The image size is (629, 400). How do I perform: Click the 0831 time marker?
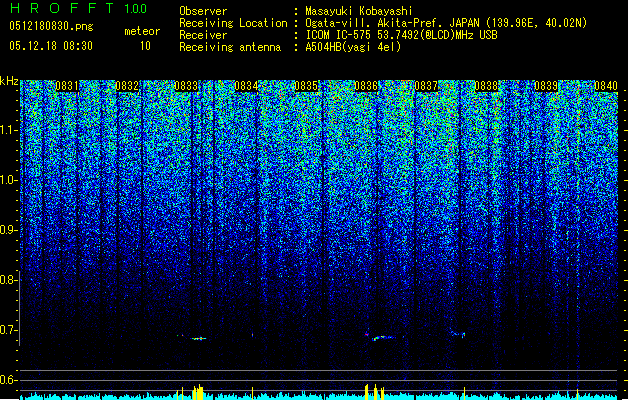click(67, 86)
